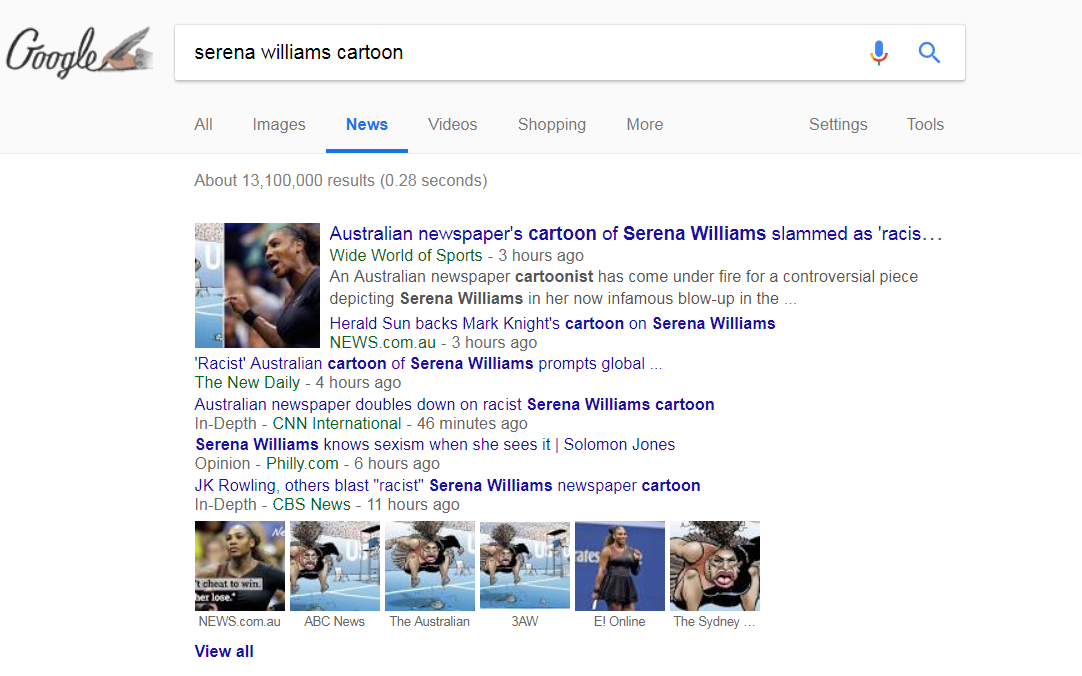Expand the More search categories menu
Image resolution: width=1082 pixels, height=676 pixels.
(x=644, y=125)
